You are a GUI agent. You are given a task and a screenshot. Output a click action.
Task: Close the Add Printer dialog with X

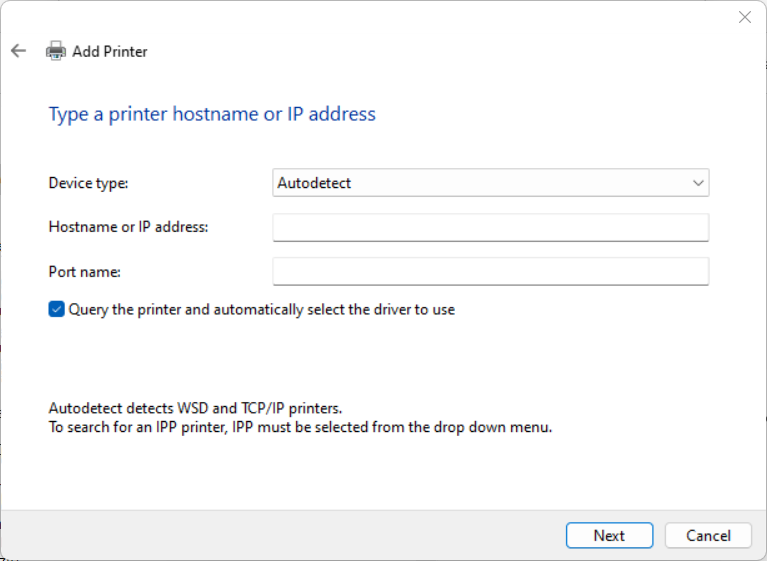tap(744, 17)
